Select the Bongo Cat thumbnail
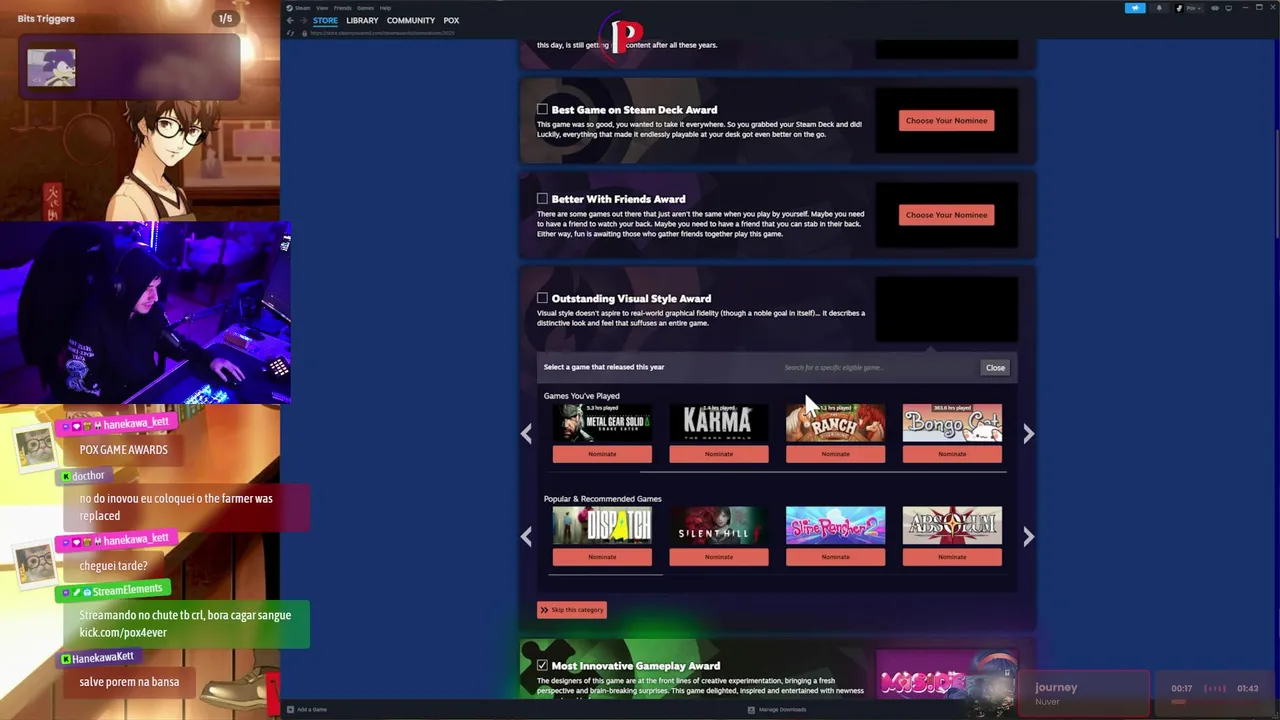This screenshot has width=1280, height=720. coord(952,423)
